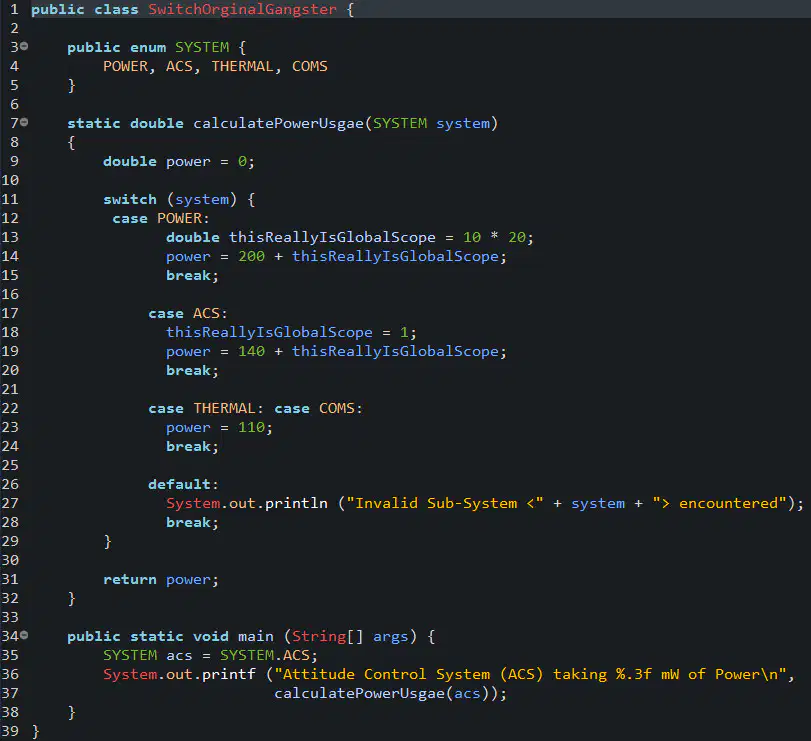Click thisReallyIsGlobalScope declaration on line 13
The width and height of the screenshot is (811, 741).
332,237
